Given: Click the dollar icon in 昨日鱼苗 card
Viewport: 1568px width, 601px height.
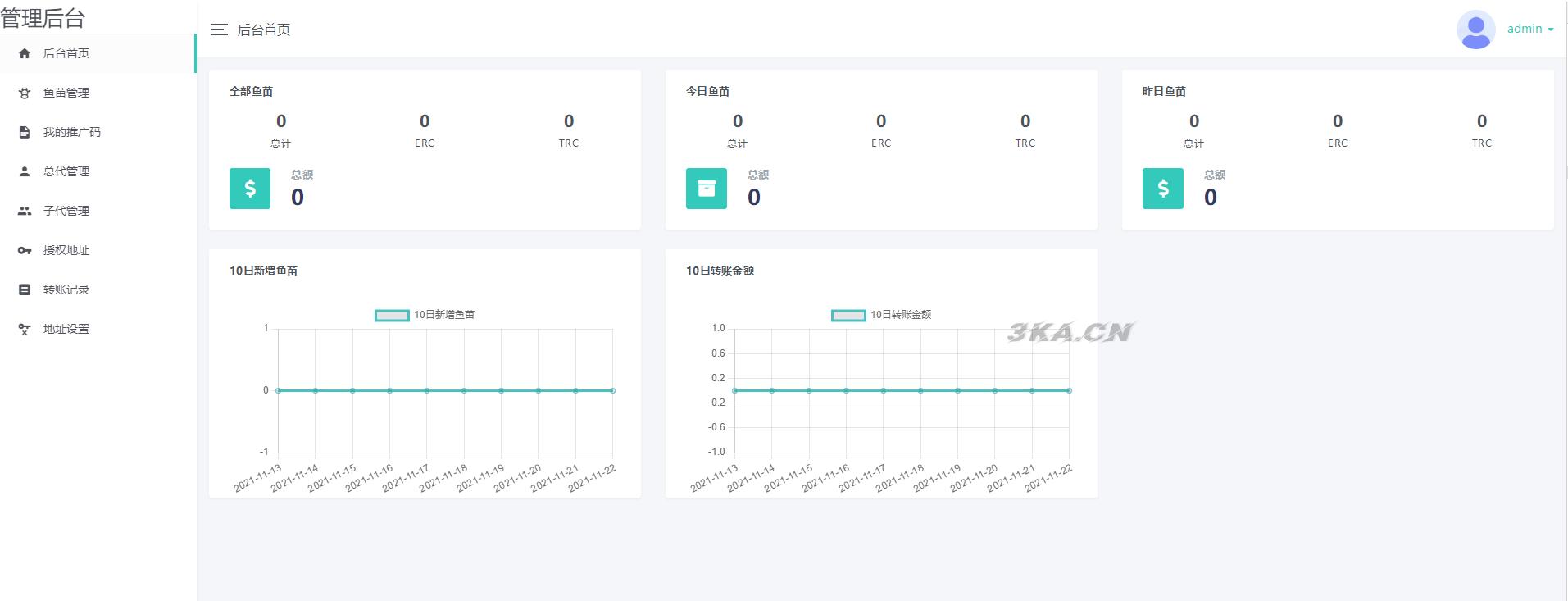Looking at the screenshot, I should [x=1163, y=189].
